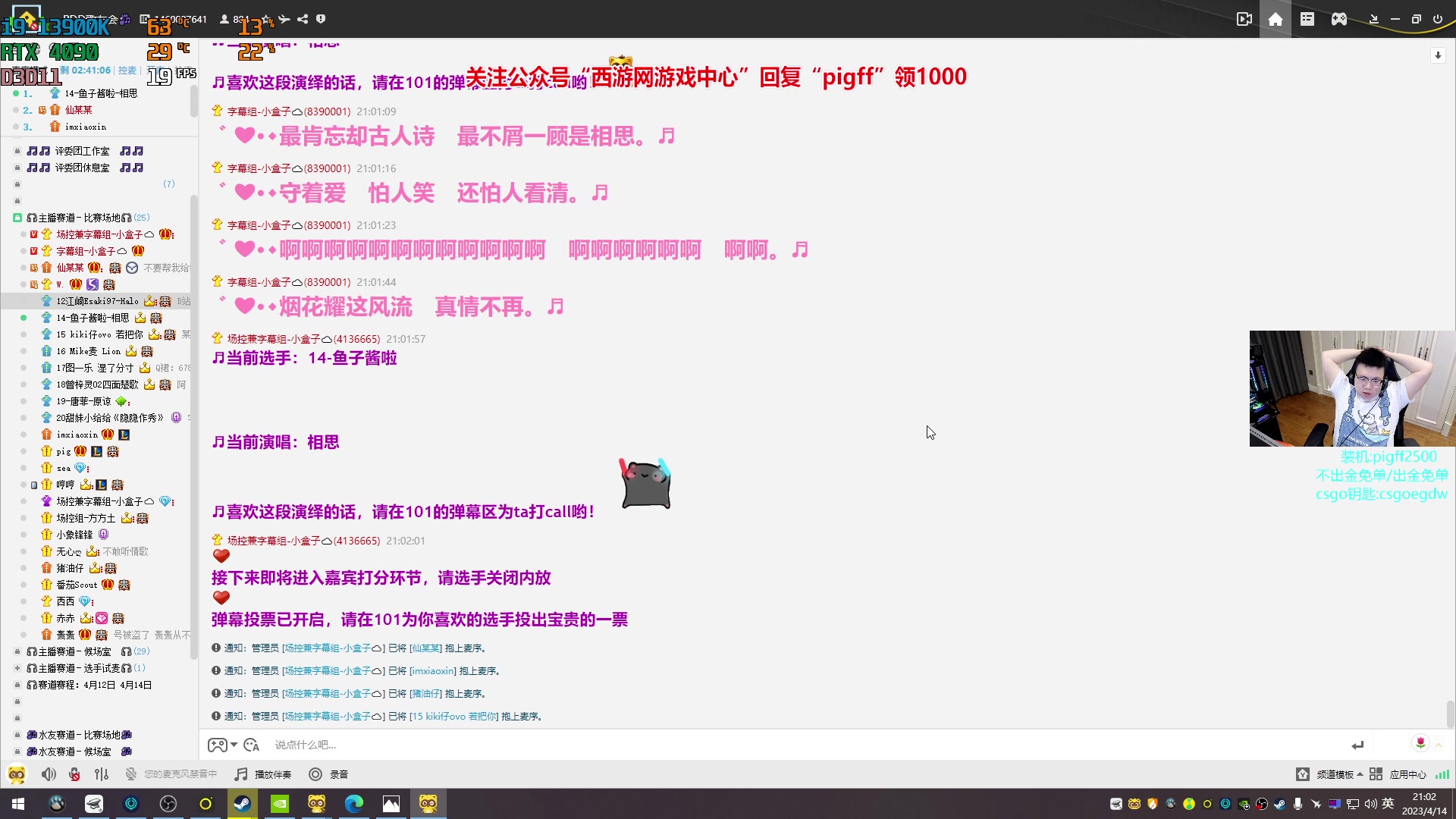Expand 主播赛道-选手试麦 channel
1456x819 pixels.
17,668
